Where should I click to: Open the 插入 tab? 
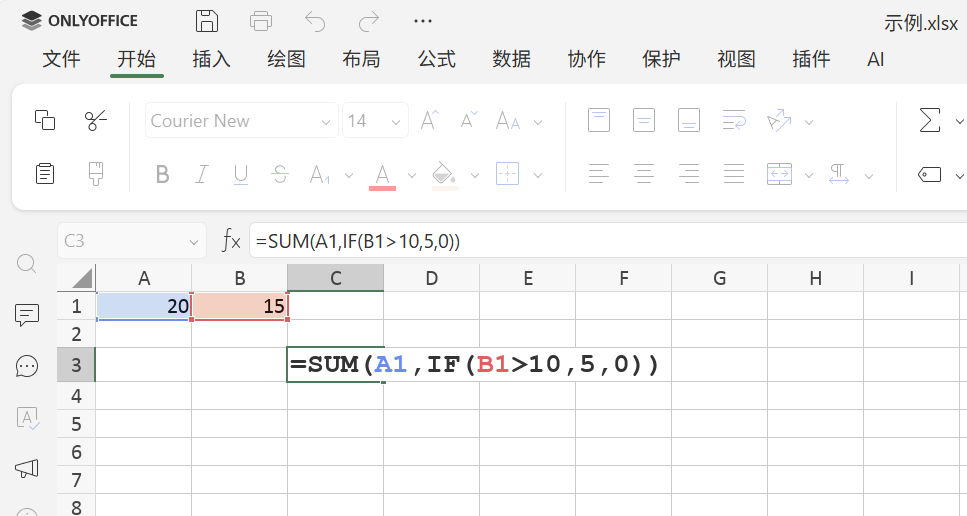pyautogui.click(x=211, y=59)
